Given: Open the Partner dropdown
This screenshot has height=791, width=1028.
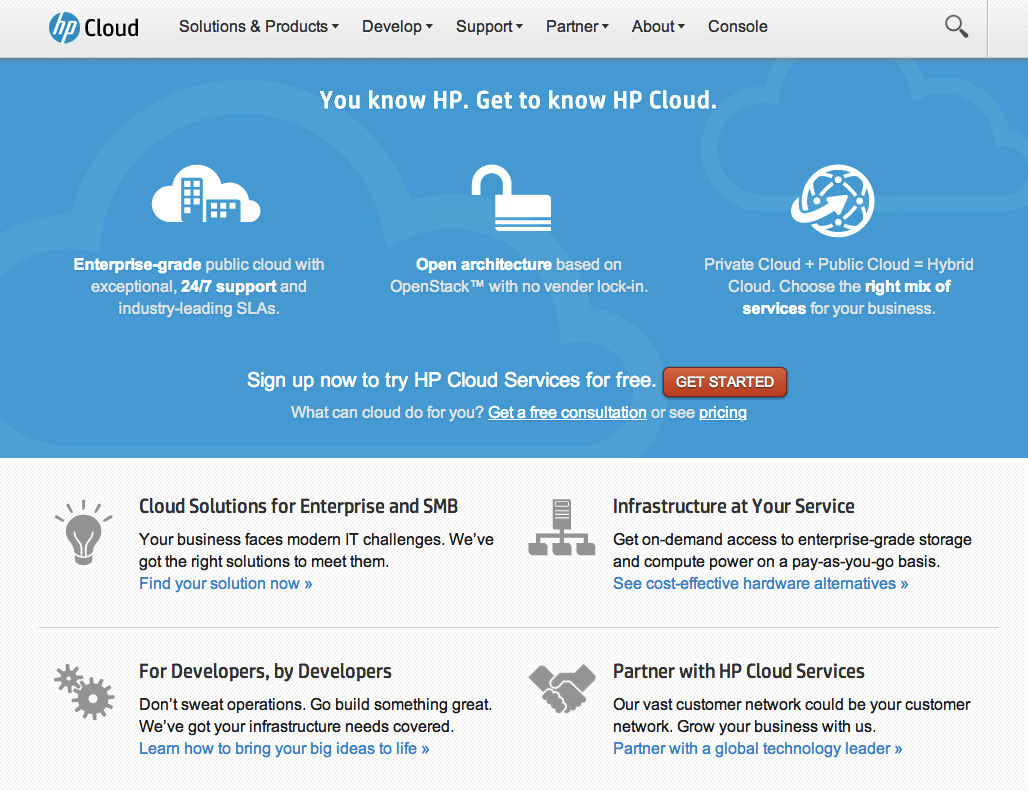Looking at the screenshot, I should pos(578,26).
